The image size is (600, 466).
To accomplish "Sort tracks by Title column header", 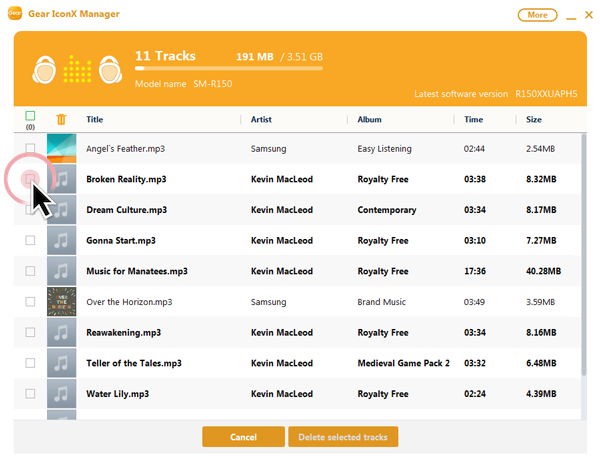I will point(95,119).
